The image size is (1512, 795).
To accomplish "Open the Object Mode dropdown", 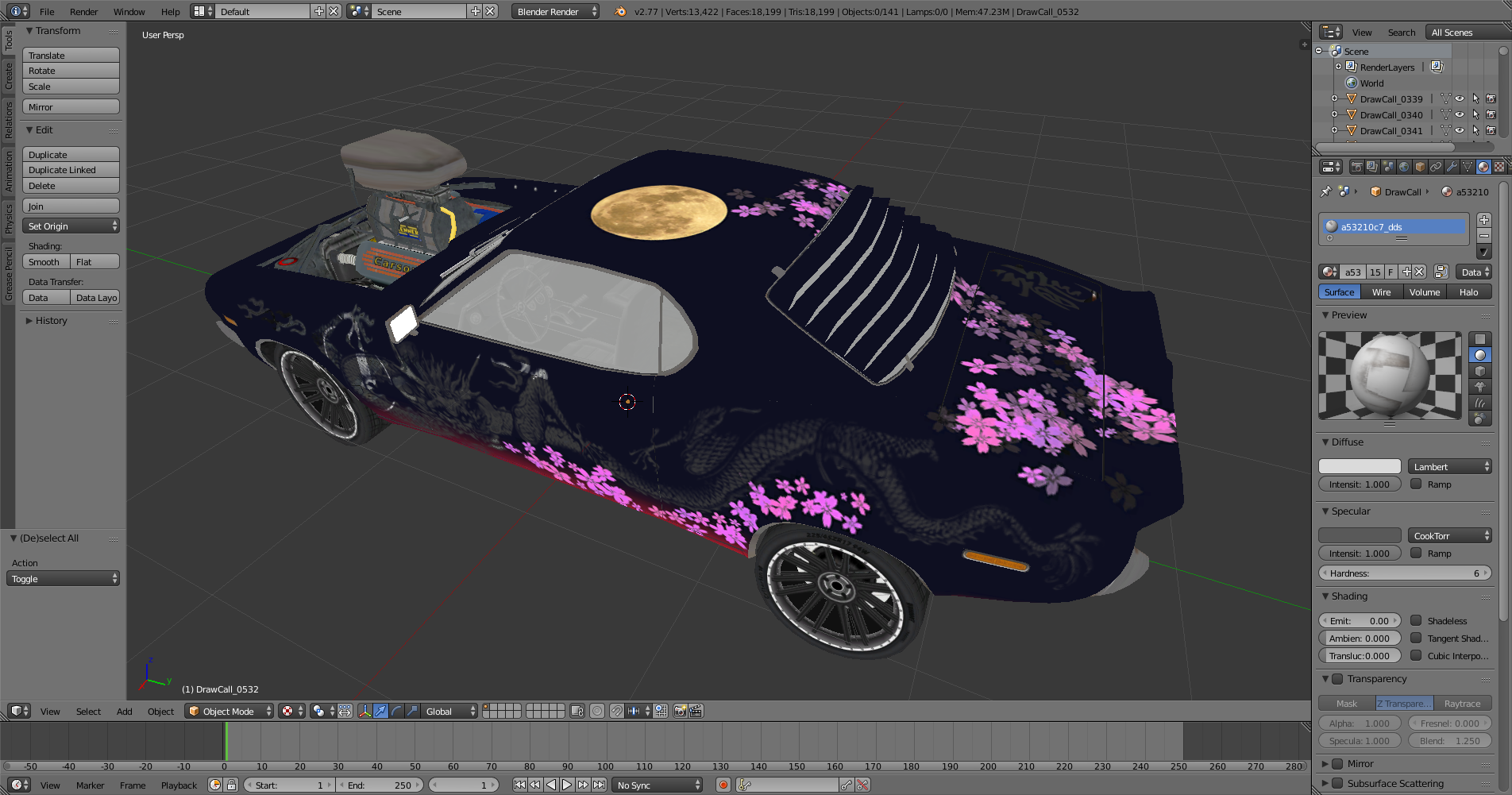I will (229, 711).
